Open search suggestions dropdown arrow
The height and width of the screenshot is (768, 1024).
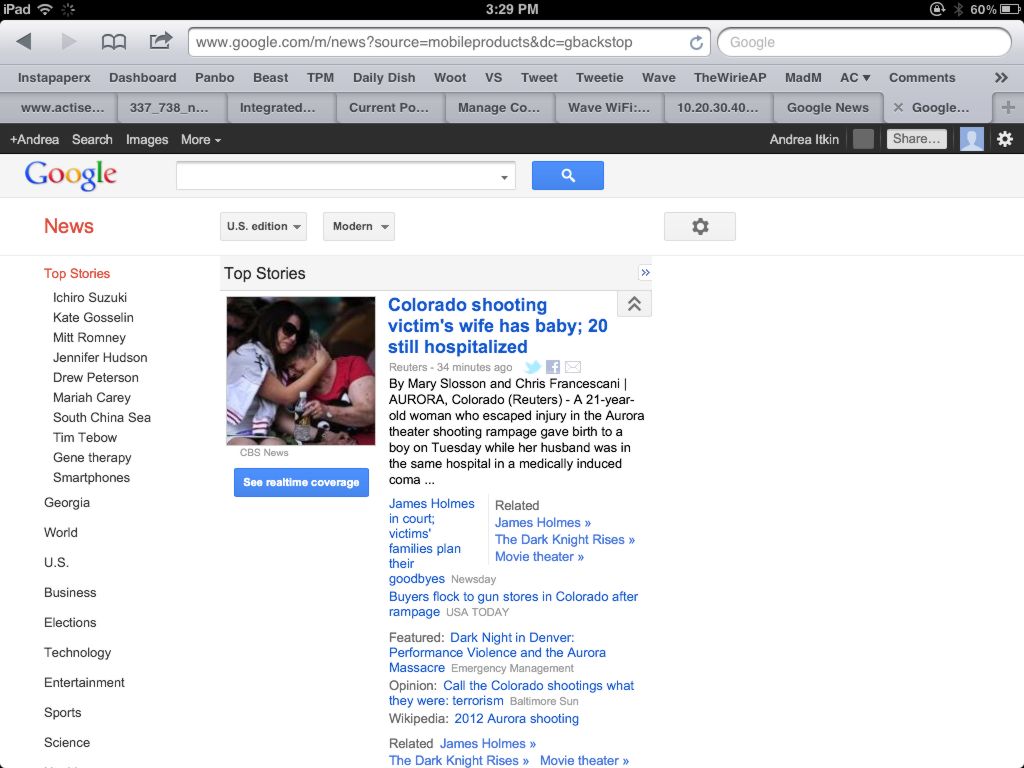(504, 177)
